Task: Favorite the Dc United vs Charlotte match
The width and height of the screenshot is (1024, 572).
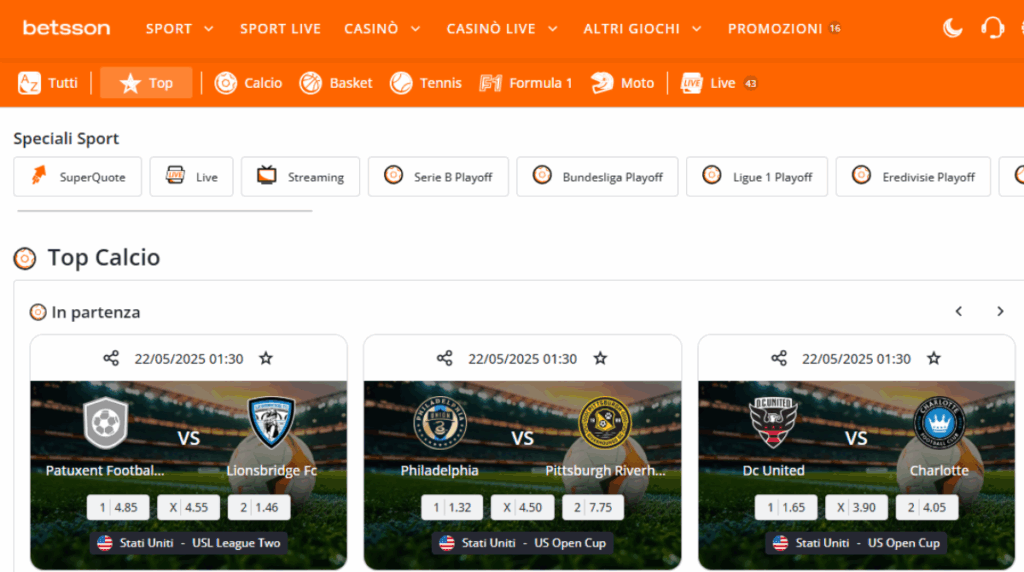Action: click(934, 358)
